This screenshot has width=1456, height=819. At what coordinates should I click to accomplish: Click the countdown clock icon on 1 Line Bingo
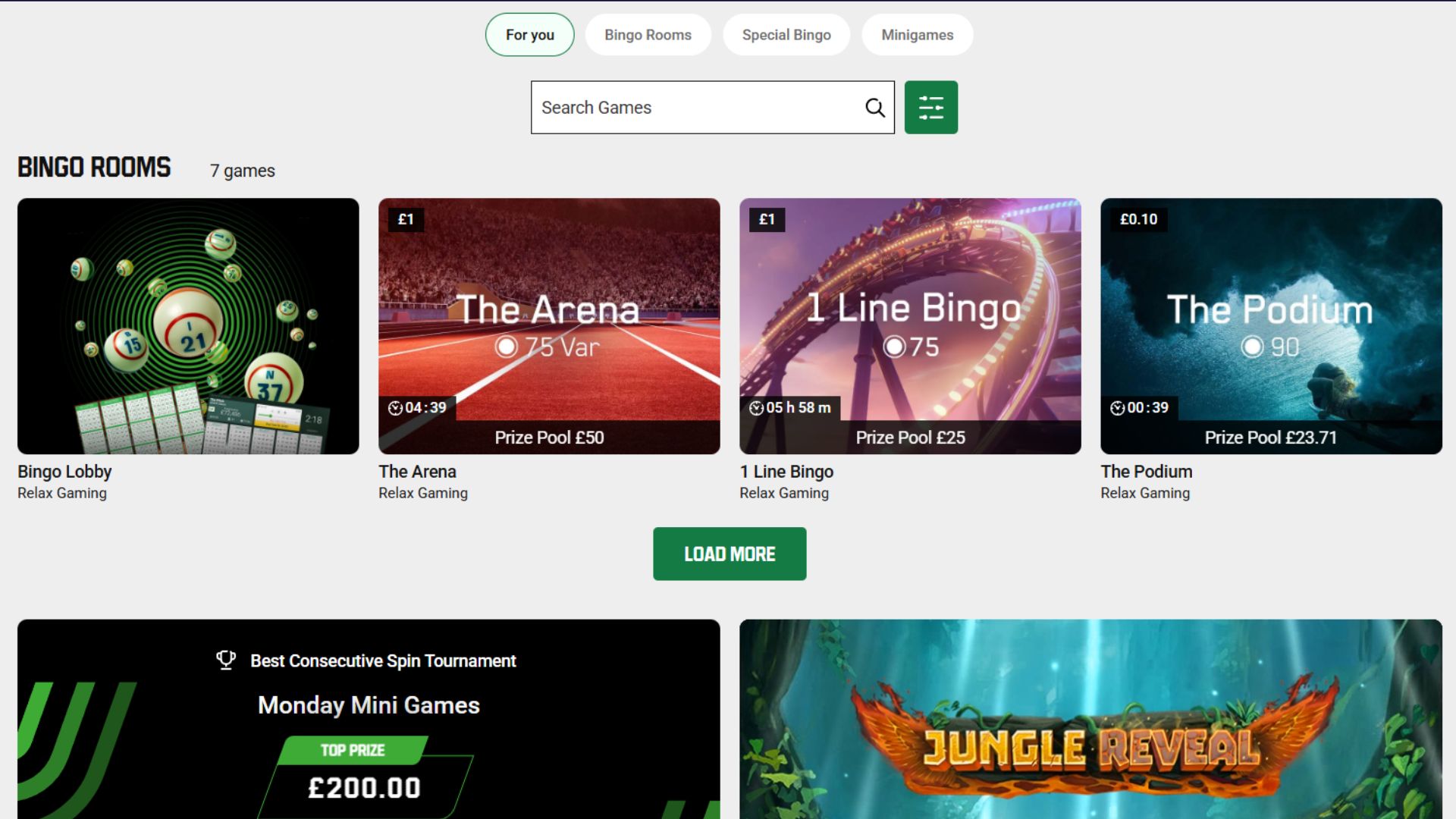pyautogui.click(x=756, y=408)
